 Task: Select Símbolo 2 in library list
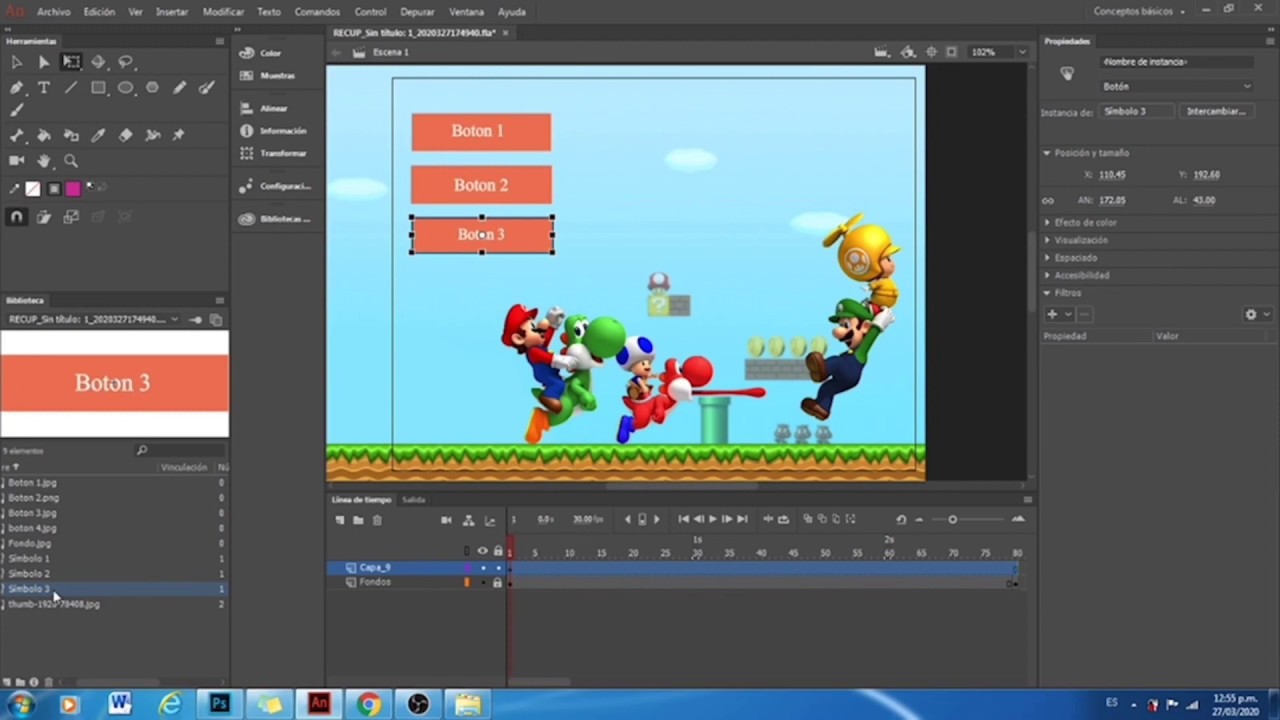point(29,574)
